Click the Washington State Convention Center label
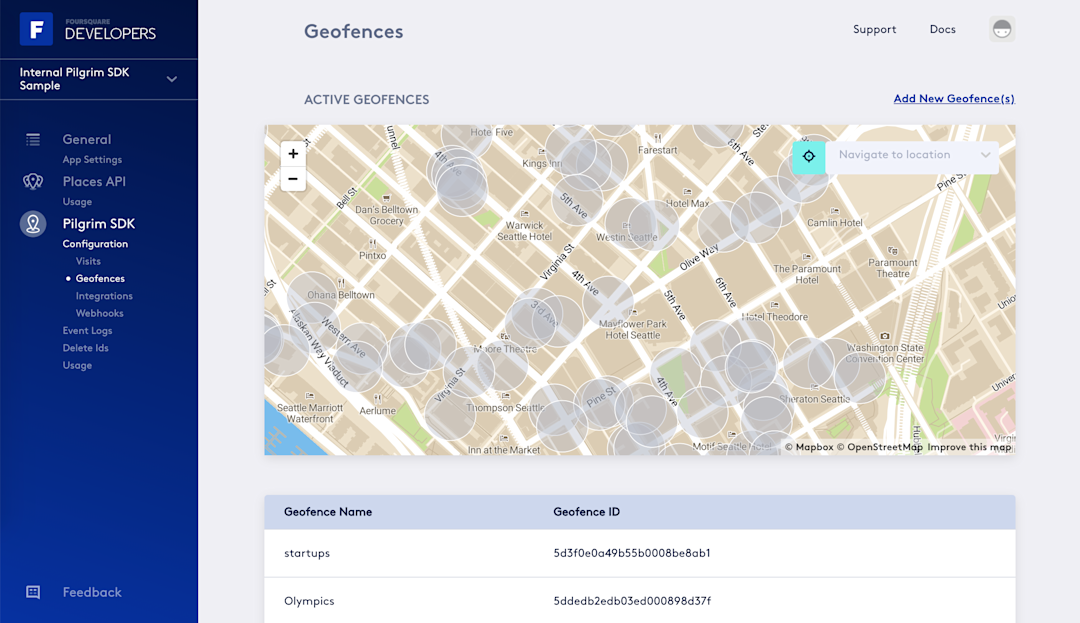This screenshot has width=1080, height=623. 885,353
